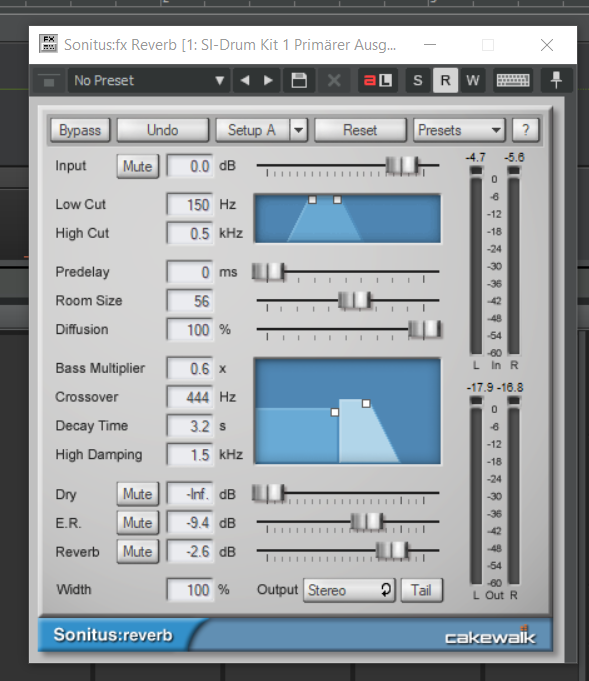Screen dimensions: 589x681
Task: Reset left input peak -4.7 readout
Action: tap(476, 158)
